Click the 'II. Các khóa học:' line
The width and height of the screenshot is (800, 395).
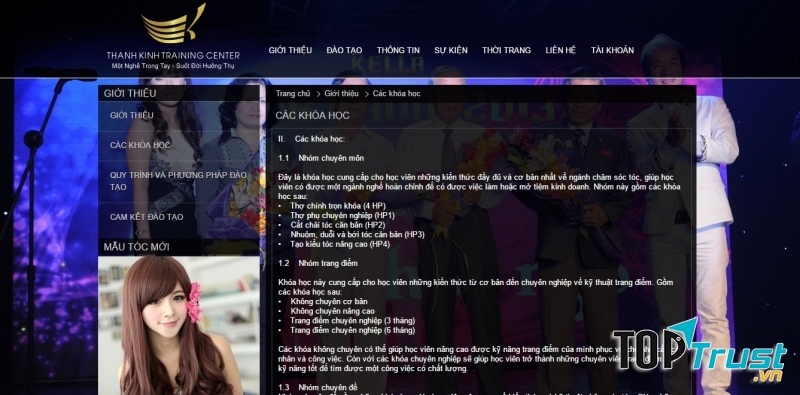[x=311, y=139]
